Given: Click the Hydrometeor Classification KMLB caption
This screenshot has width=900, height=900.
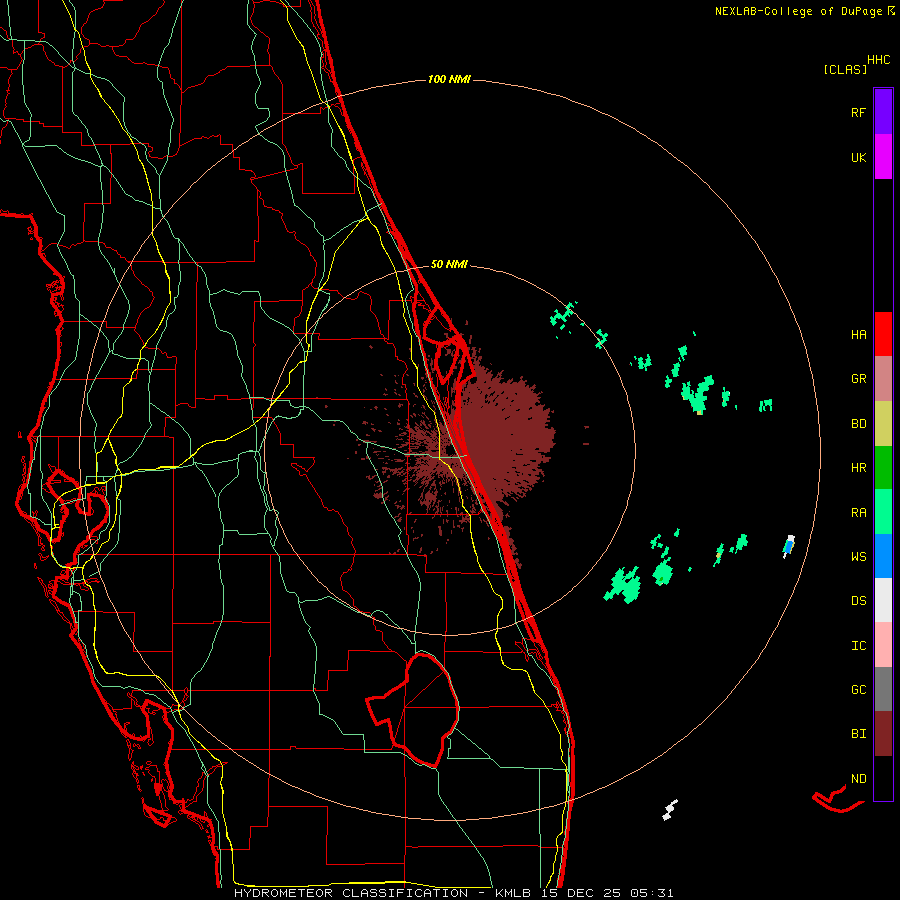Looking at the screenshot, I should pos(453,893).
